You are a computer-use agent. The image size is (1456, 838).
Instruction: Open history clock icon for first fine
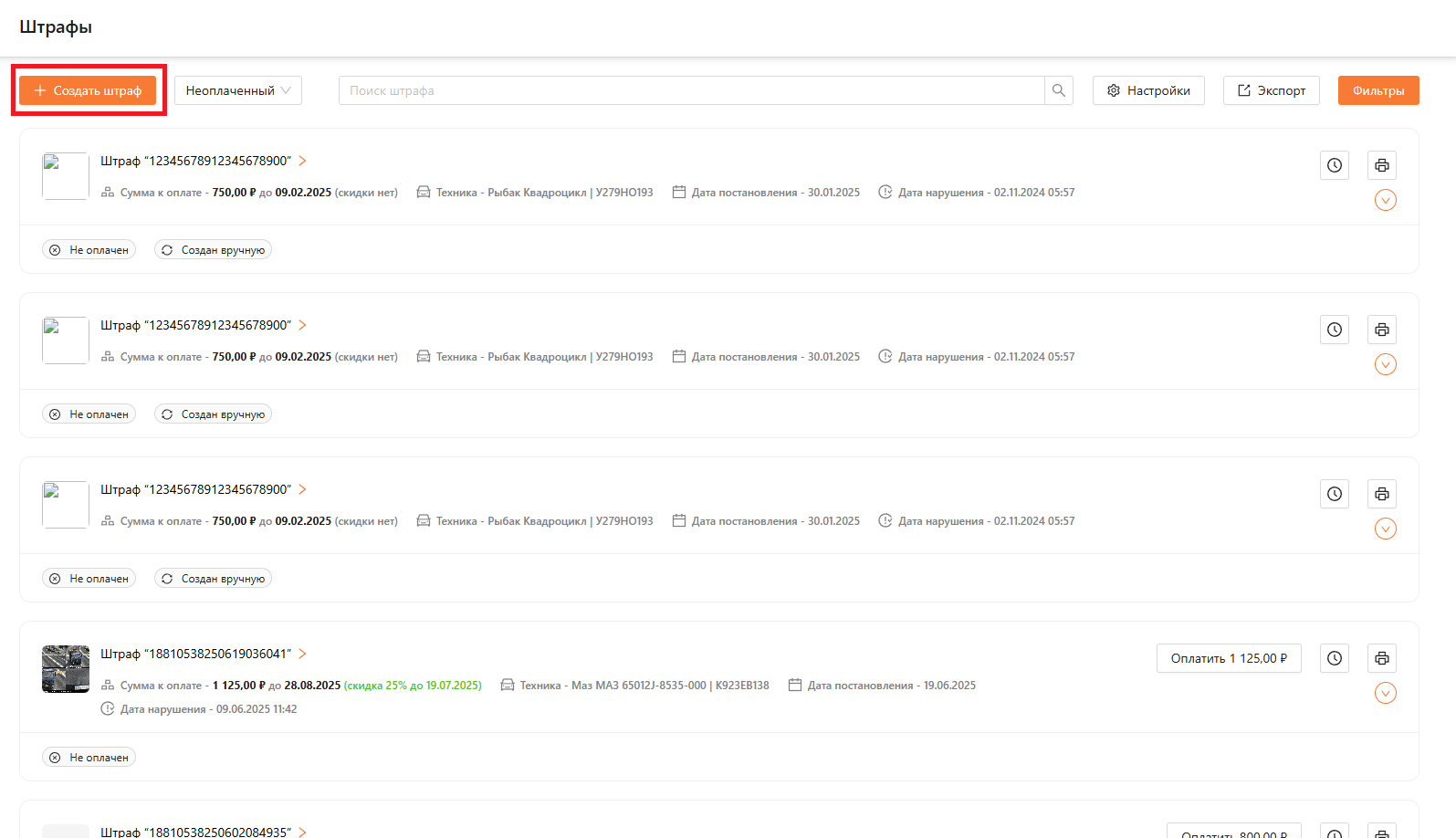pos(1335,165)
